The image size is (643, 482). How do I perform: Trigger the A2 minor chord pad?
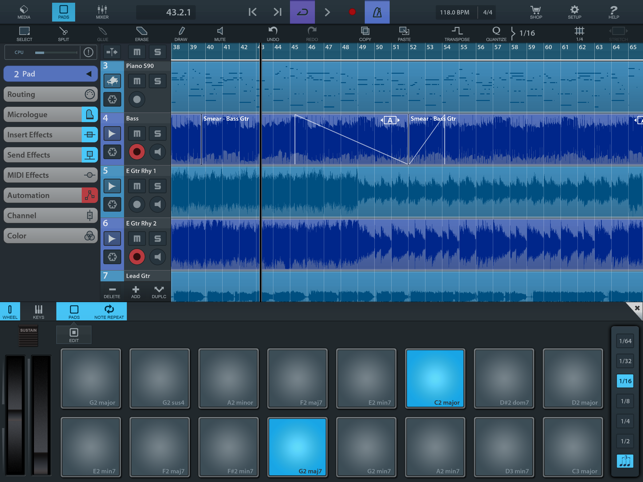[228, 378]
